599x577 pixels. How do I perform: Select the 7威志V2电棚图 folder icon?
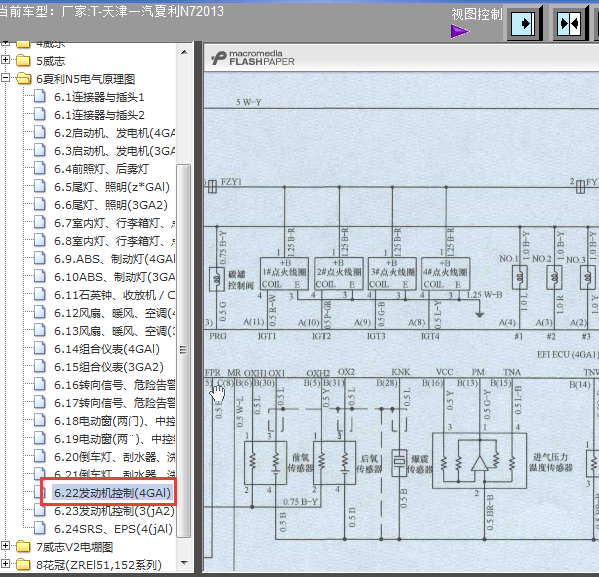coord(23,546)
